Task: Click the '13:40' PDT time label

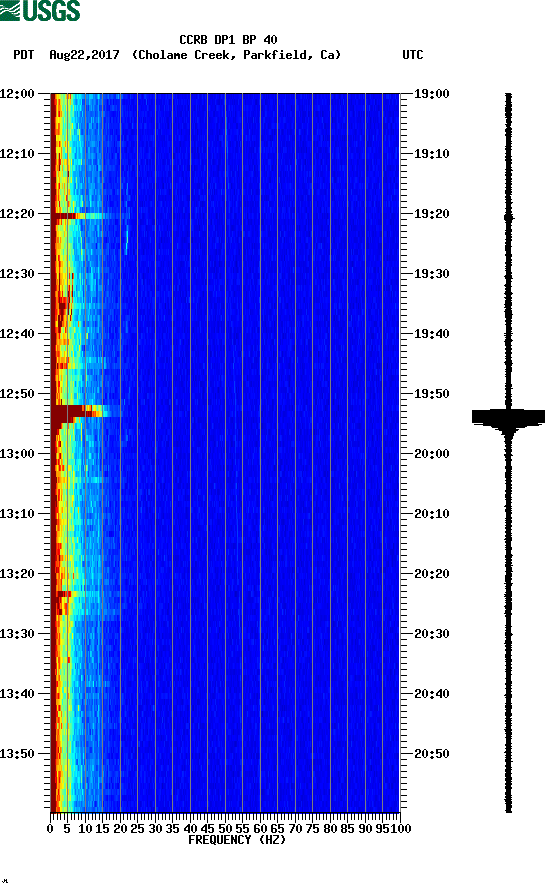Action: click(x=17, y=694)
